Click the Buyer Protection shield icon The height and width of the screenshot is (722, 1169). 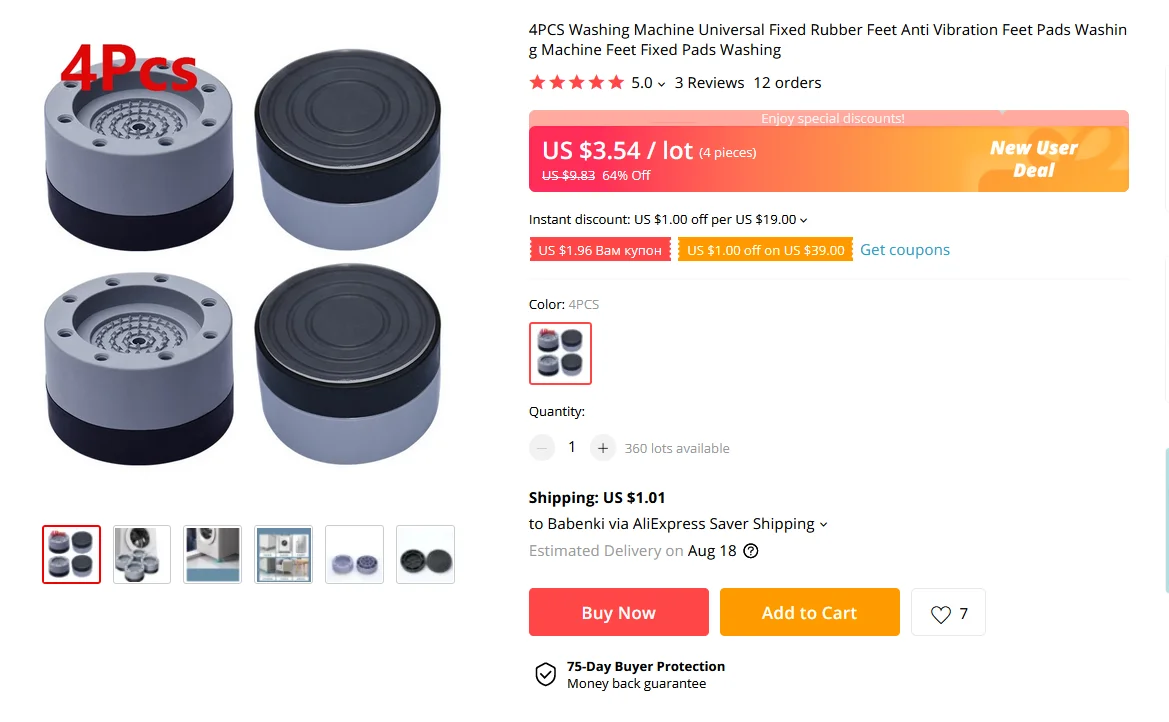(x=545, y=674)
